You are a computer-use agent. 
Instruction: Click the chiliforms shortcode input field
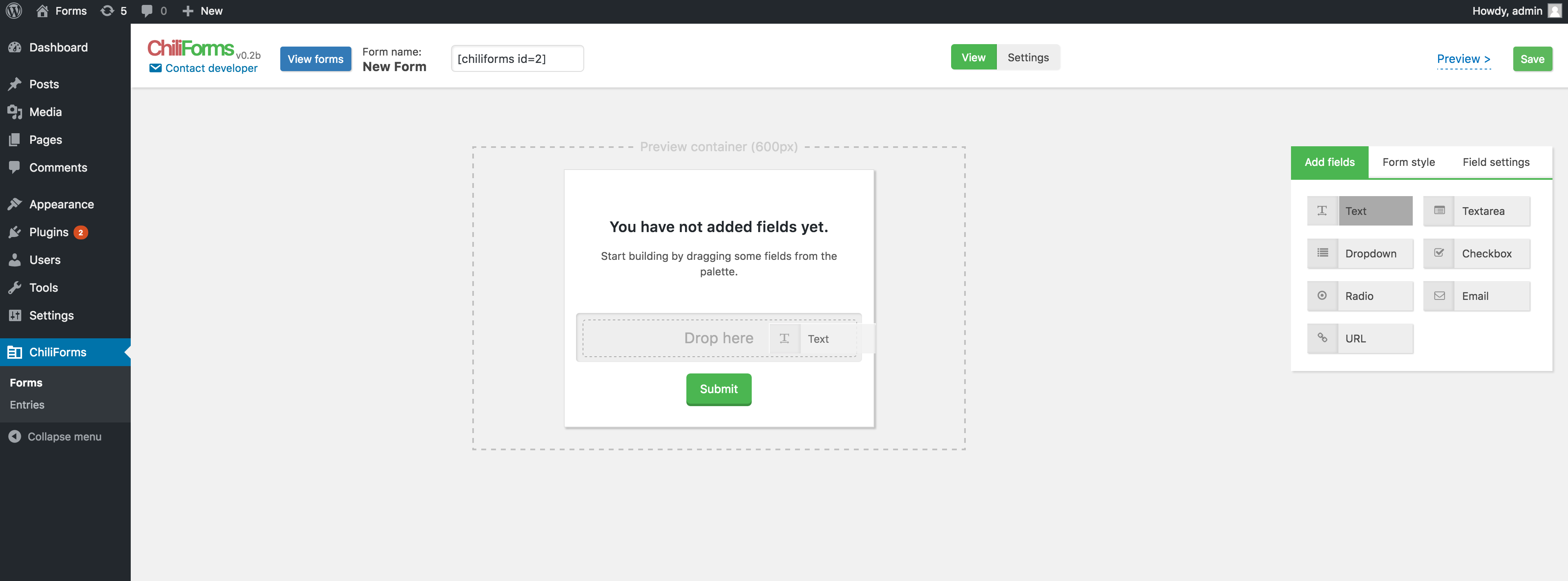coord(517,58)
